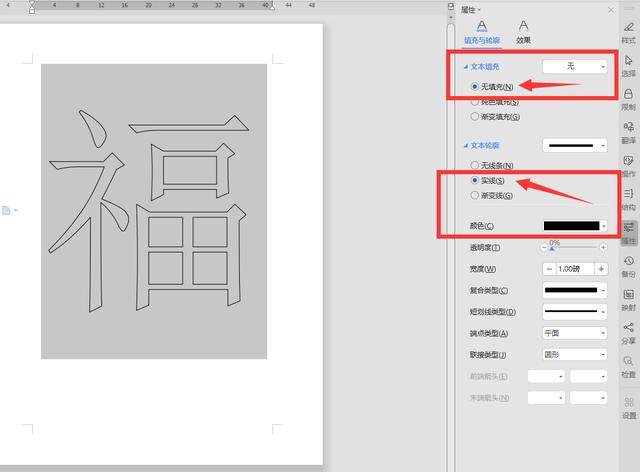
Task: Switch to the 效果 tab
Action: click(523, 33)
